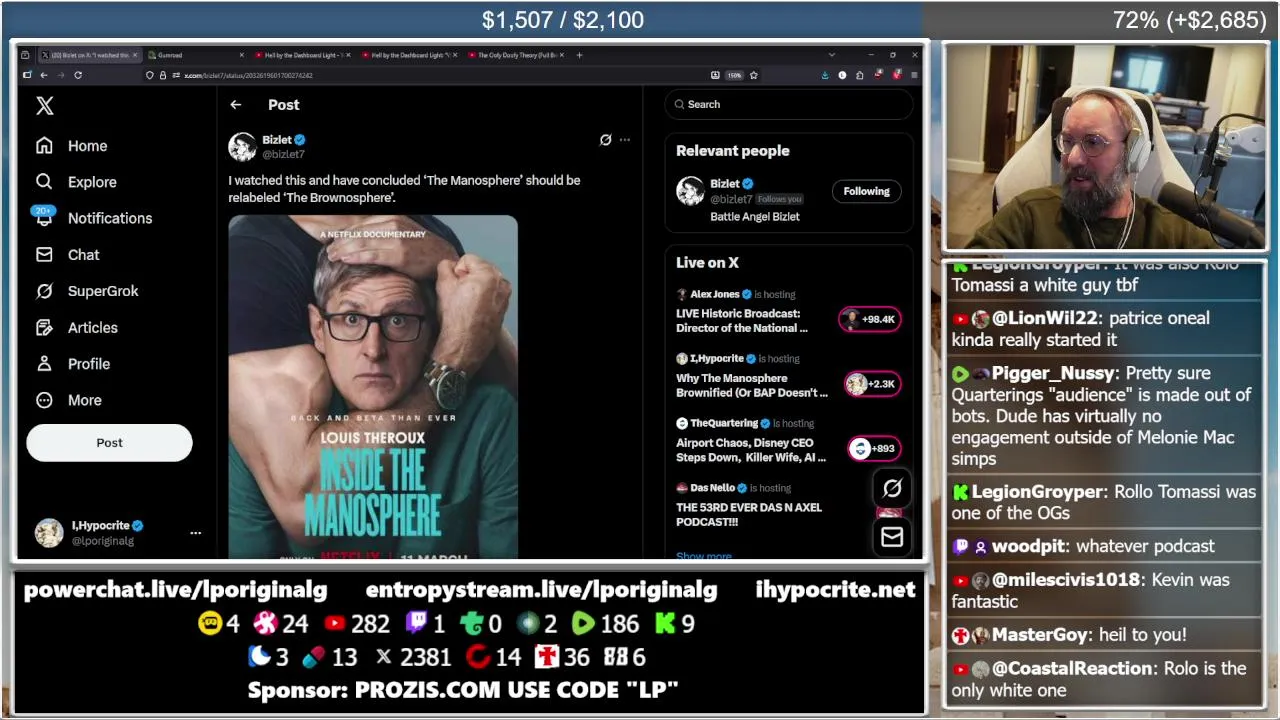The image size is (1280, 720).
Task: Click browser back arrow
Action: coord(44,75)
